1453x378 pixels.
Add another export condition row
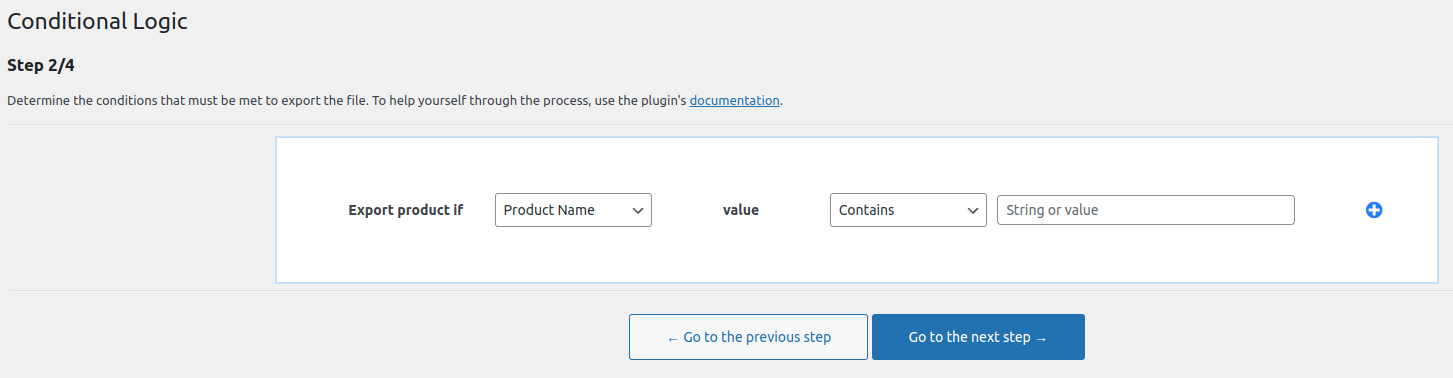1374,210
